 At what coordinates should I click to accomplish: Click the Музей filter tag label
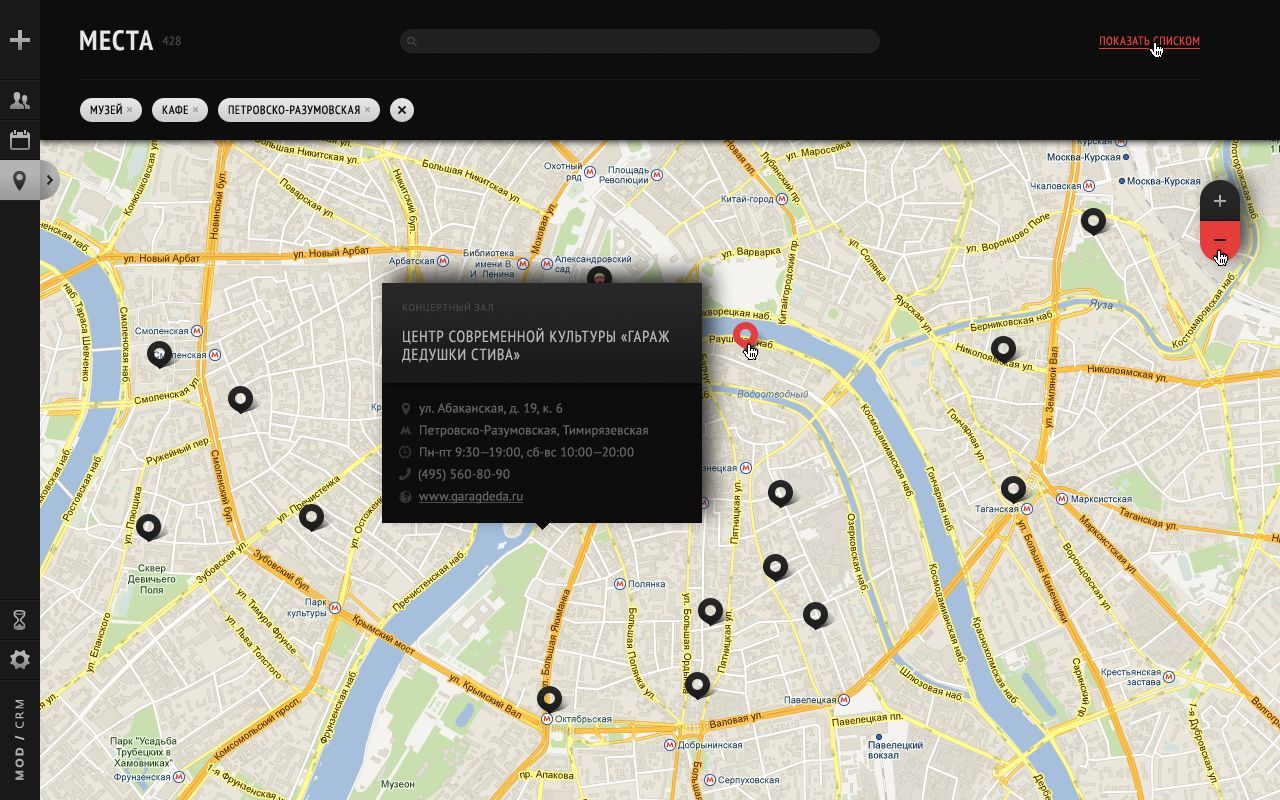tap(106, 110)
